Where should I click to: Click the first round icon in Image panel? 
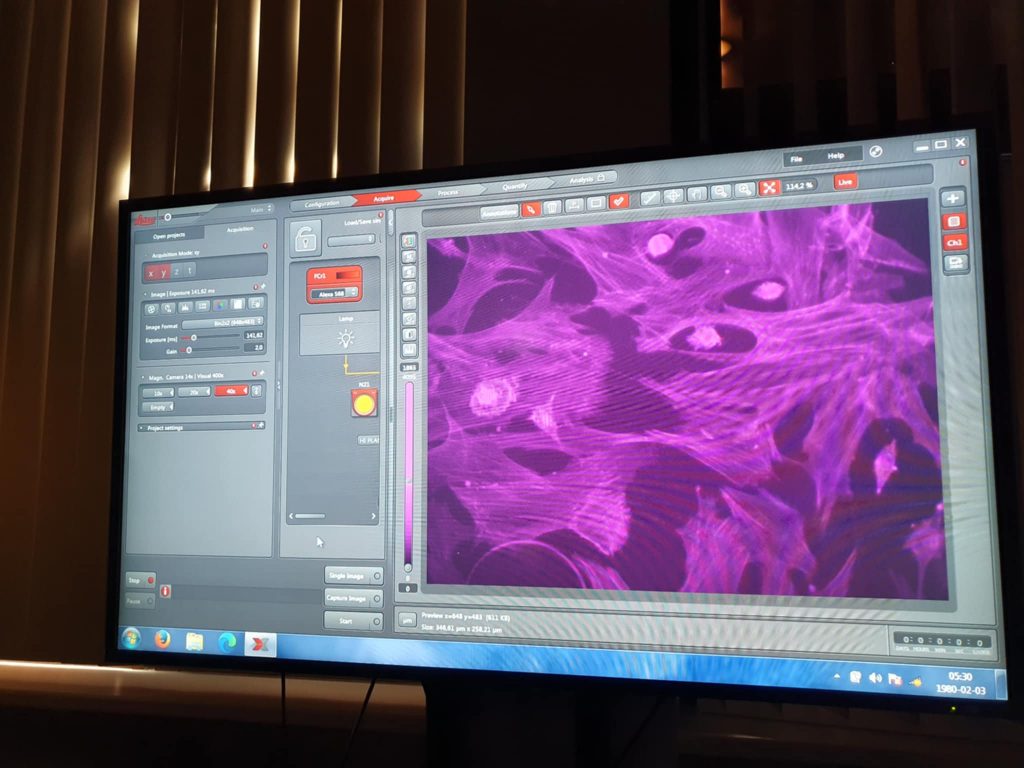tap(152, 308)
